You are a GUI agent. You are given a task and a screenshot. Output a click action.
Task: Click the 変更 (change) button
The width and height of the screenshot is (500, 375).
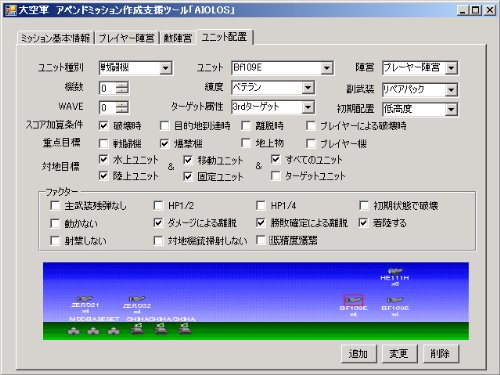pos(399,354)
